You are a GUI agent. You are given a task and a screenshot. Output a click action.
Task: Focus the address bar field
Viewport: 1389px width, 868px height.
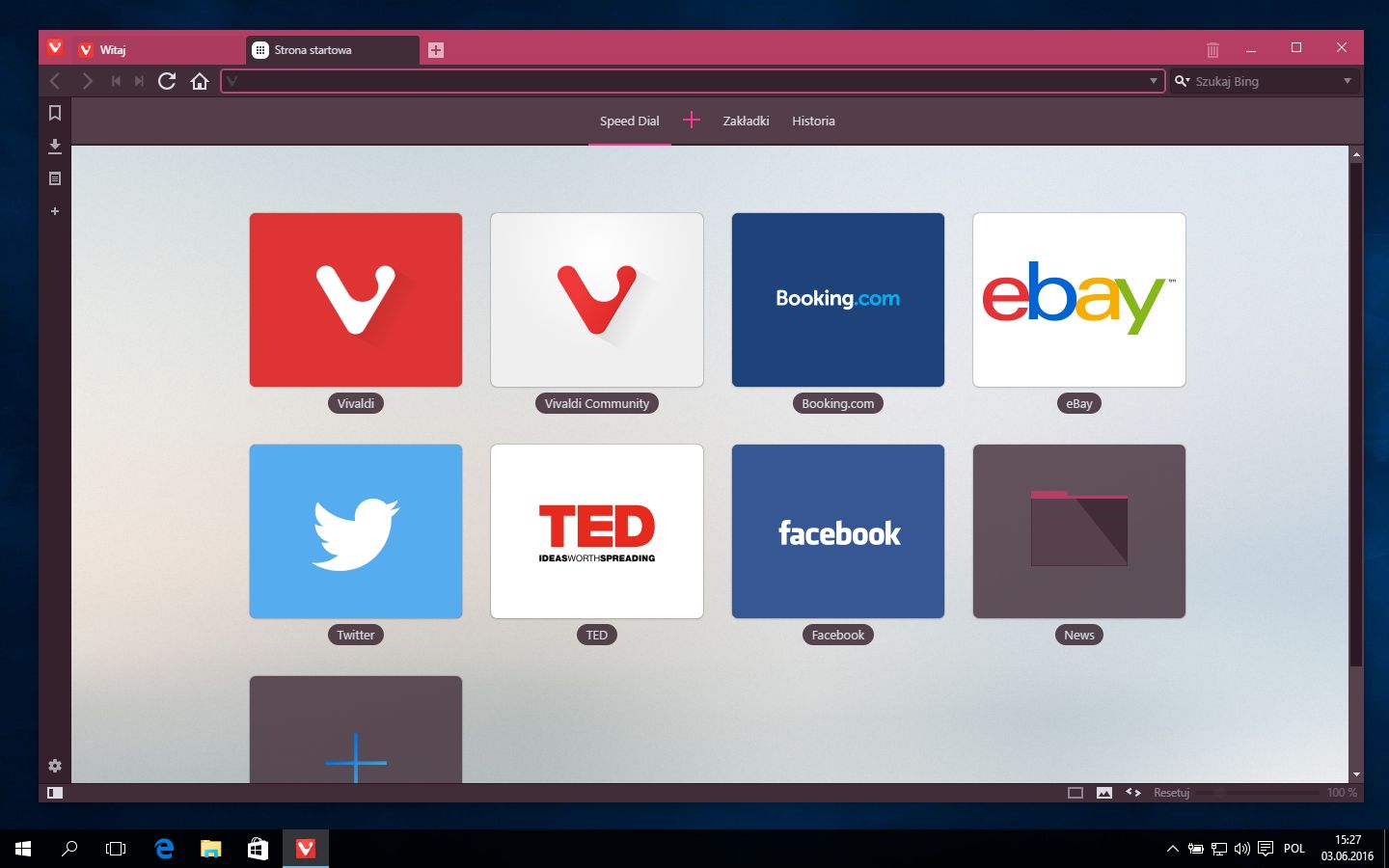pyautogui.click(x=693, y=81)
